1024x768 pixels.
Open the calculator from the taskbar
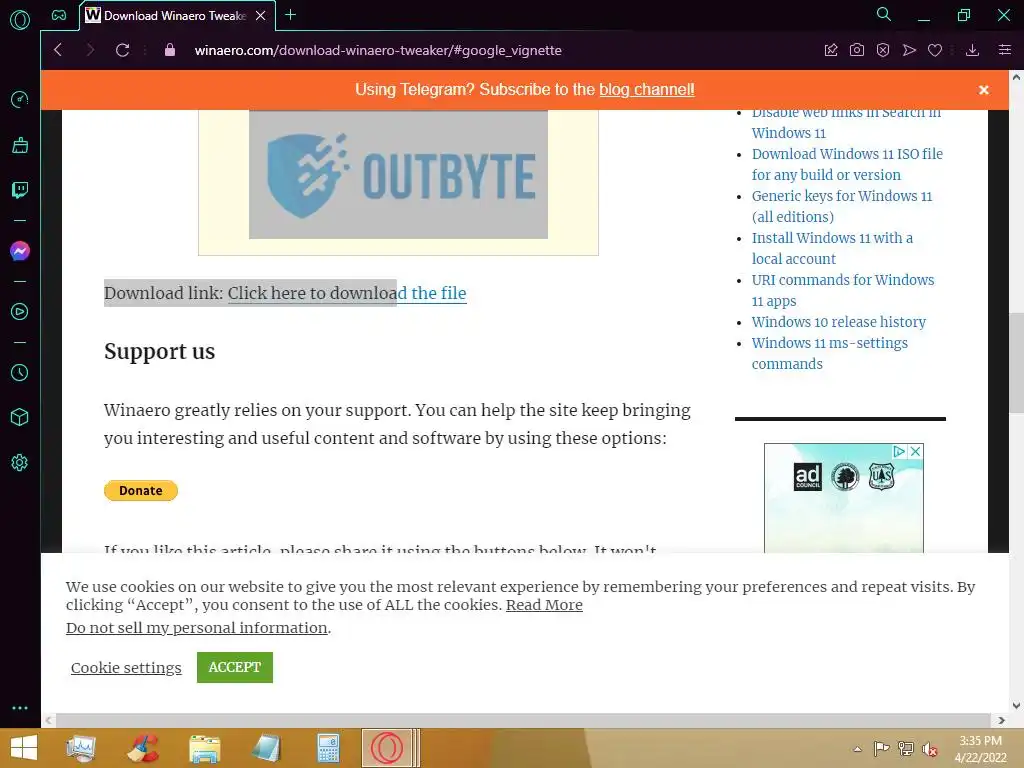328,748
